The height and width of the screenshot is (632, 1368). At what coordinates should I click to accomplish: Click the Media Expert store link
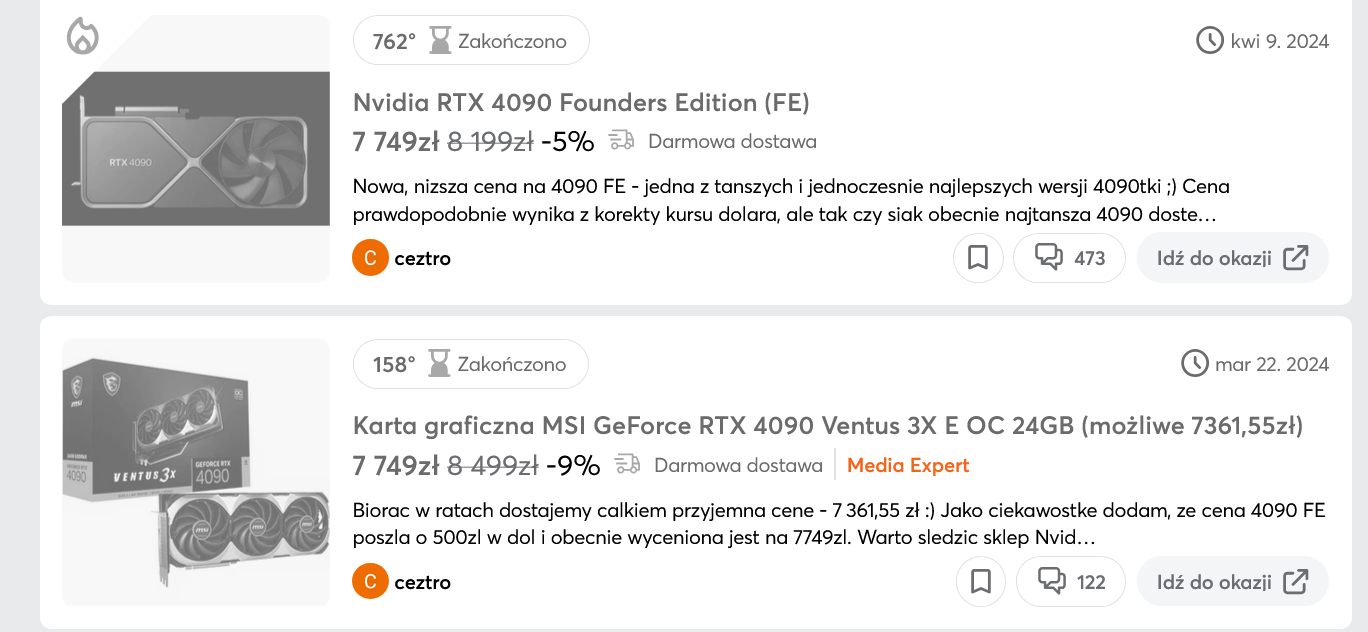[x=908, y=465]
